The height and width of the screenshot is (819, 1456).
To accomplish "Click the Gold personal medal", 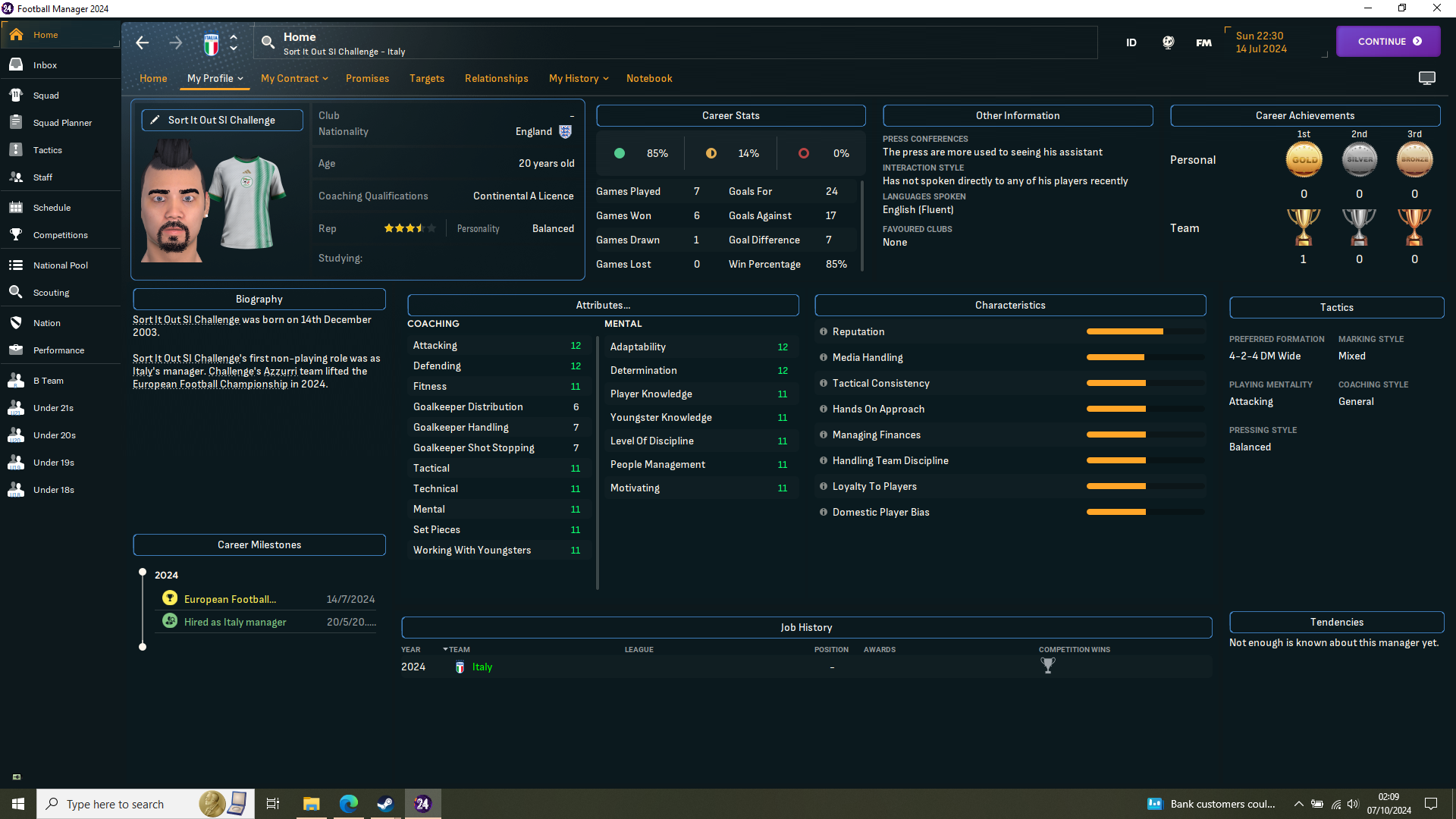I will pos(1304,159).
